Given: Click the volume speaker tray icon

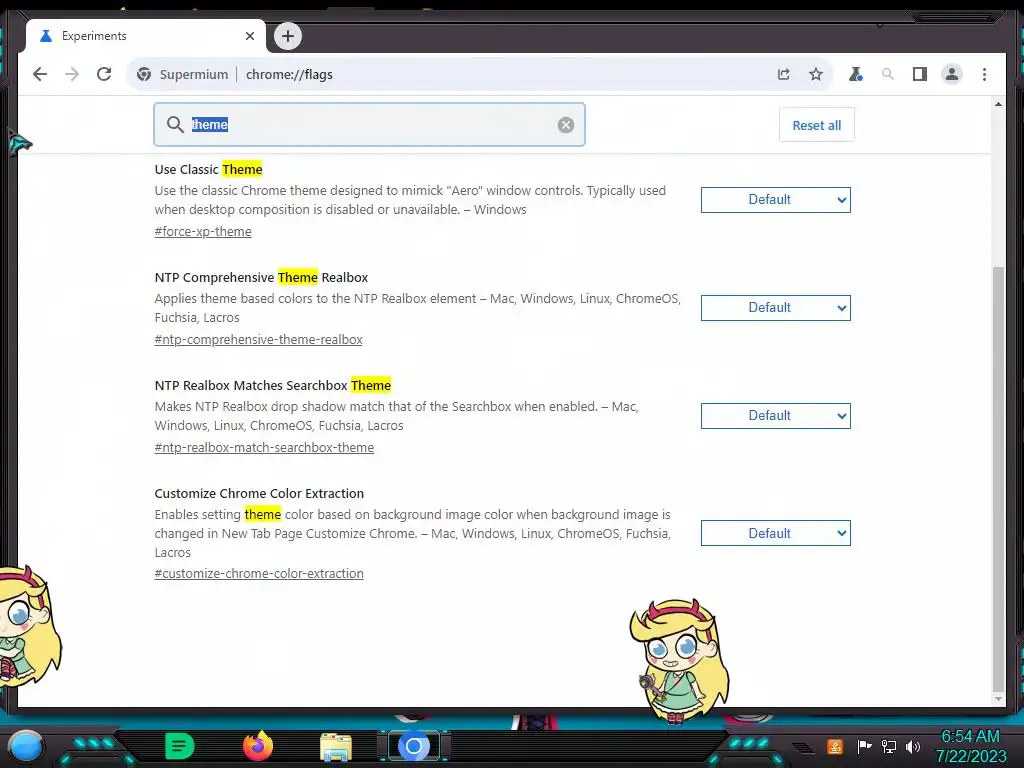Looking at the screenshot, I should click(913, 746).
